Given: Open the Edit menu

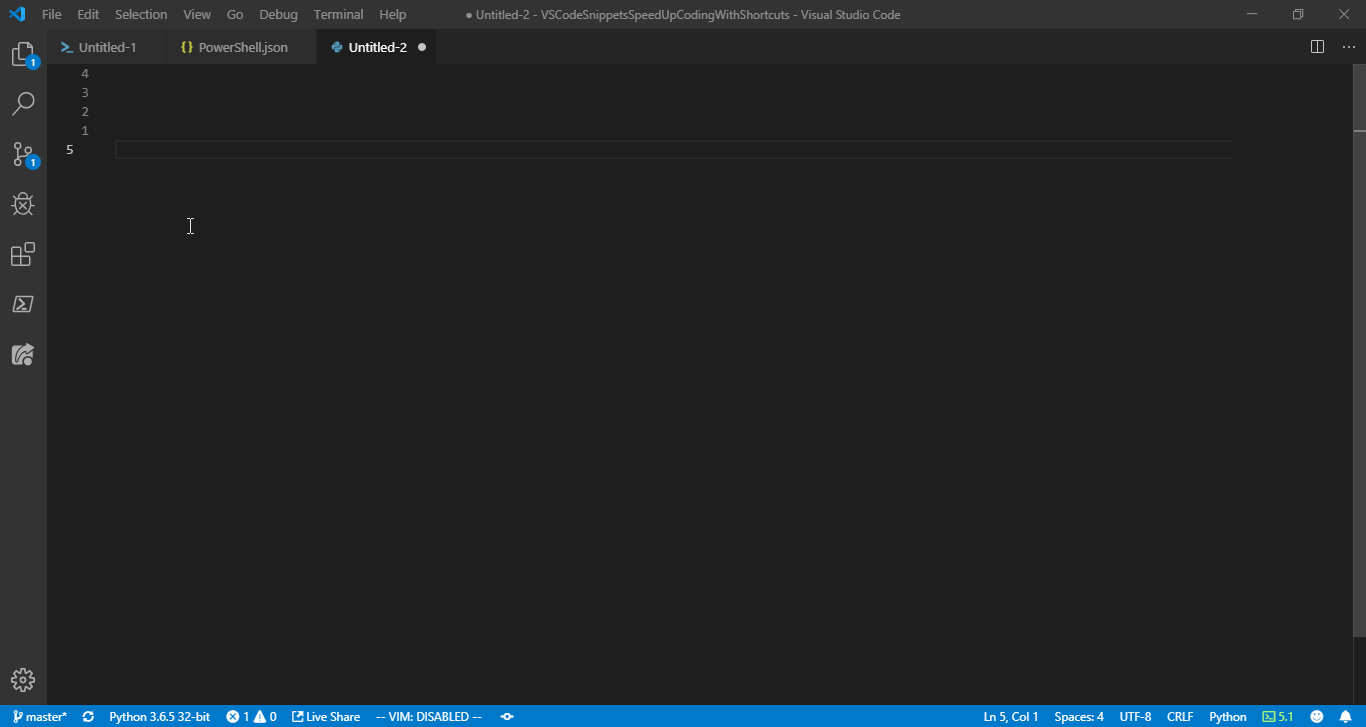Looking at the screenshot, I should (88, 15).
